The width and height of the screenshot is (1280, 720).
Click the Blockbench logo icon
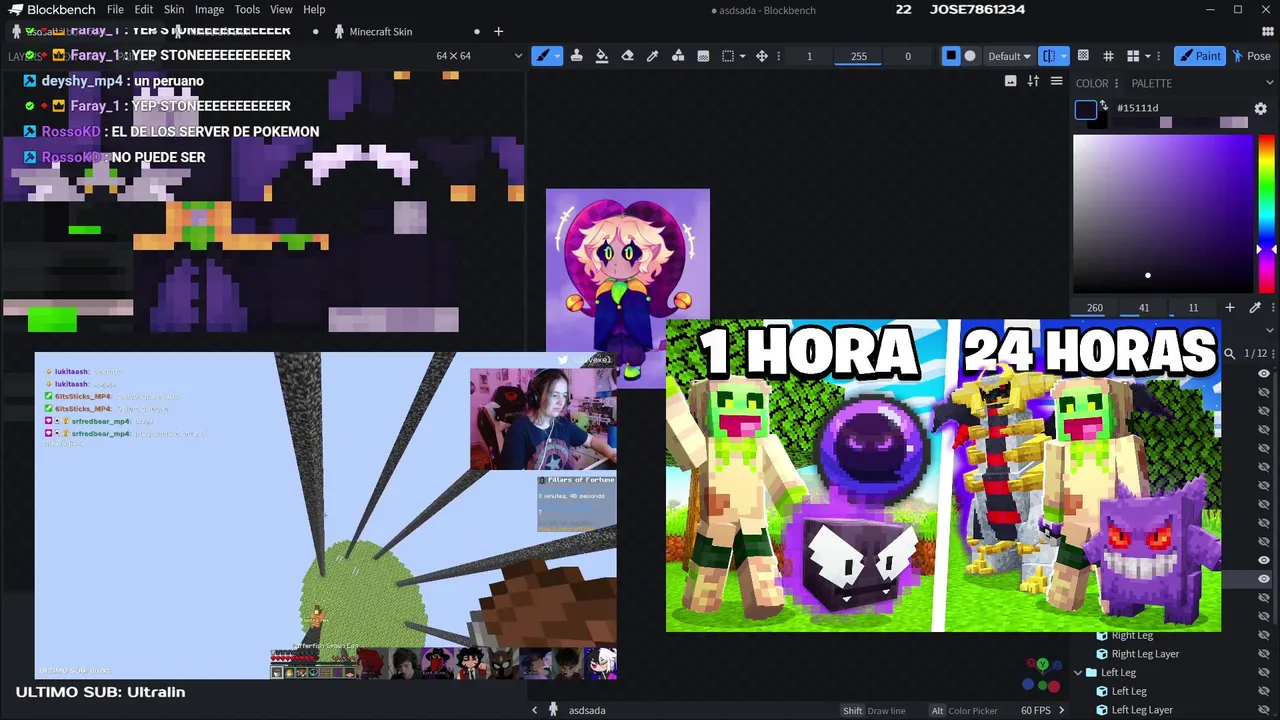pos(15,10)
